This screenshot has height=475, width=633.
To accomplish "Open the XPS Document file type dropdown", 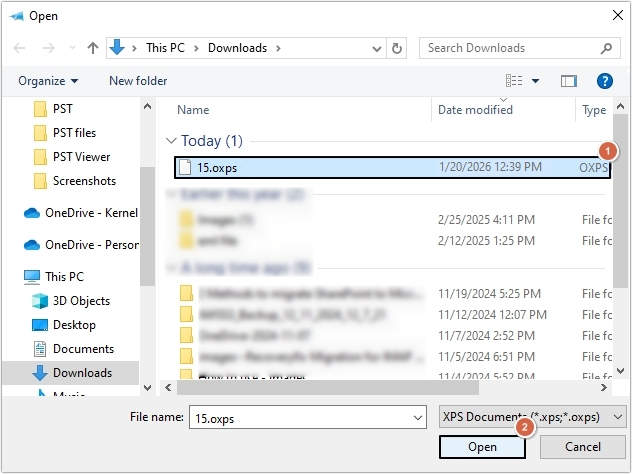I will [x=532, y=417].
